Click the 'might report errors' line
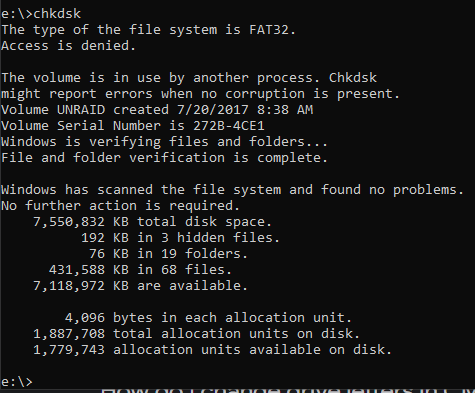Image resolution: width=475 pixels, height=393 pixels. [x=200, y=94]
